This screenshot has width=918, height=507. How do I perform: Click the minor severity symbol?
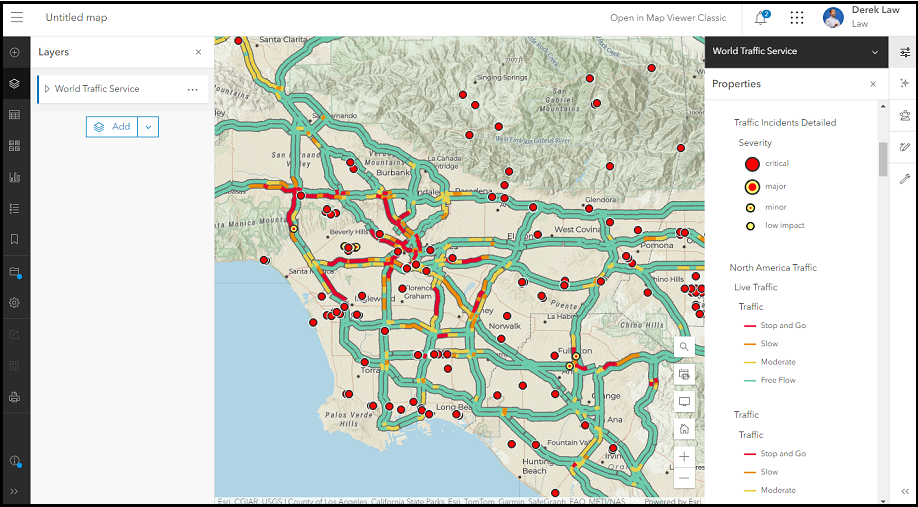(x=751, y=207)
